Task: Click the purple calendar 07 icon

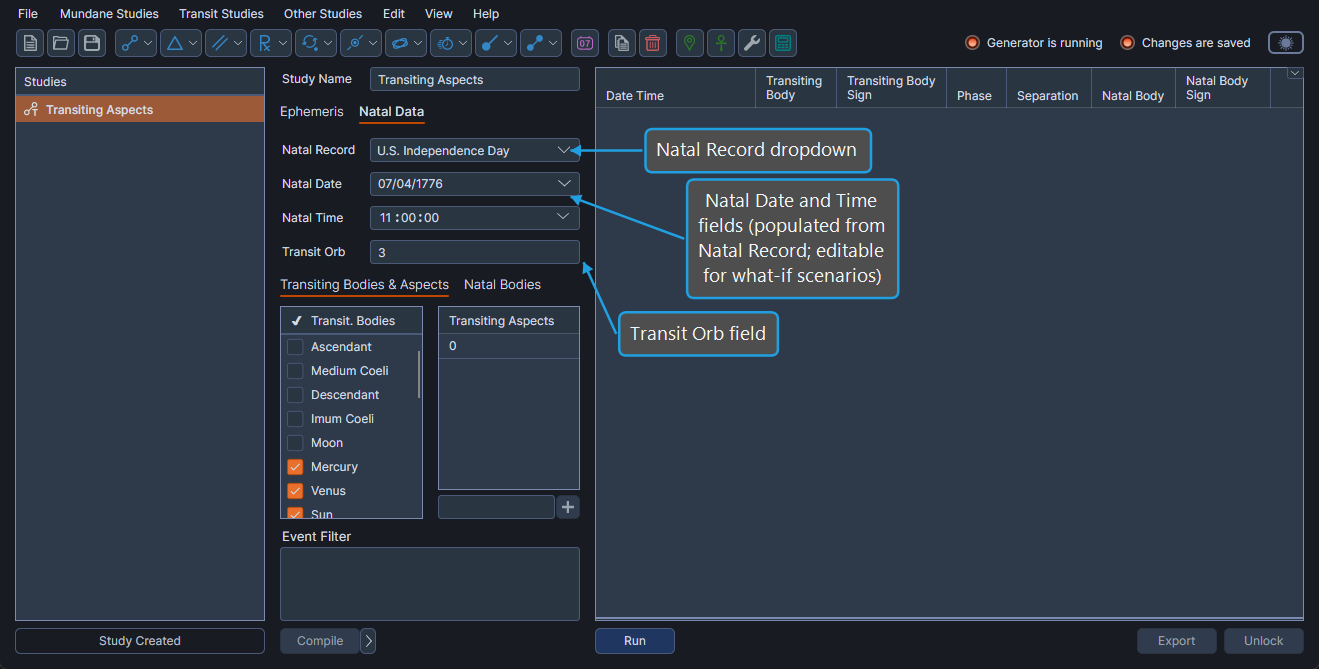Action: point(585,43)
